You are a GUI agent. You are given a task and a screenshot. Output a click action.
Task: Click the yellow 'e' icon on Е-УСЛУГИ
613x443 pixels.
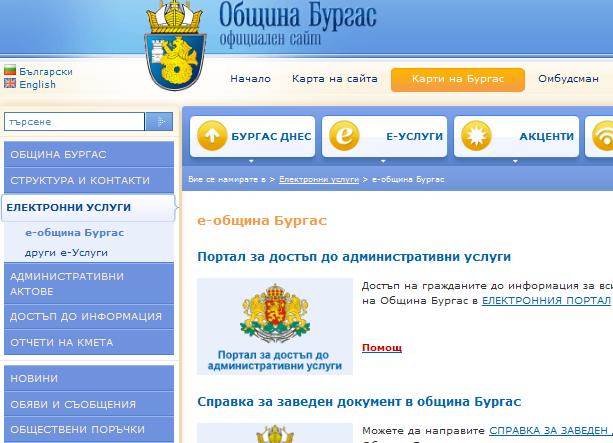pos(344,136)
